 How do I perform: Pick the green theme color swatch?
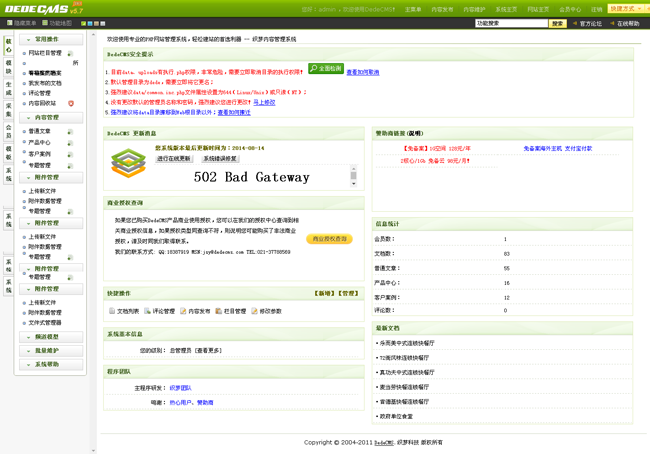click(x=83, y=24)
